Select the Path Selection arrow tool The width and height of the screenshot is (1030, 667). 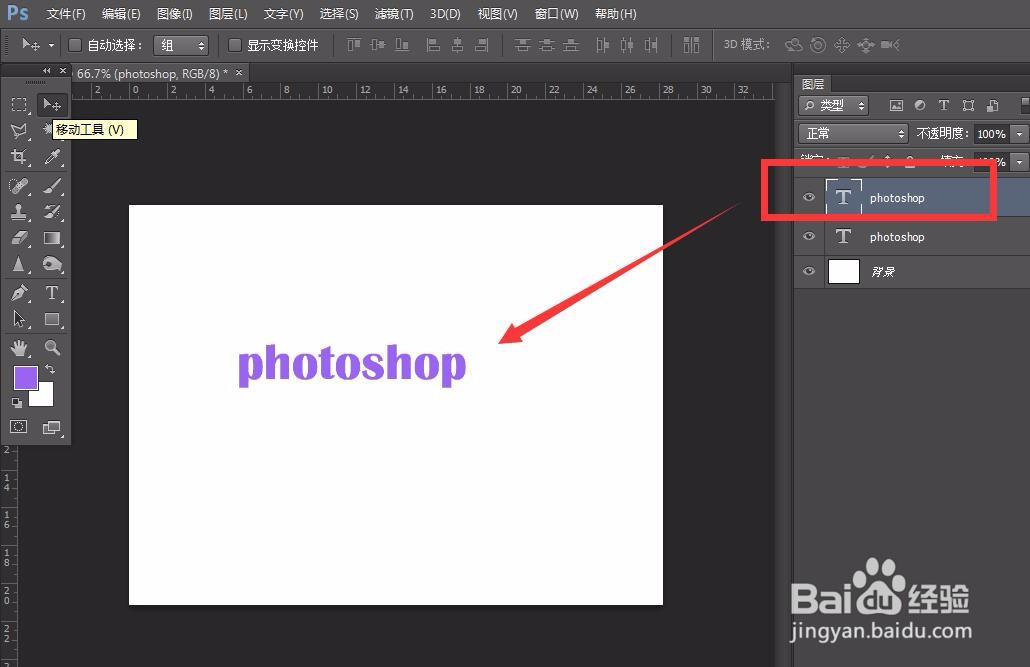19,319
